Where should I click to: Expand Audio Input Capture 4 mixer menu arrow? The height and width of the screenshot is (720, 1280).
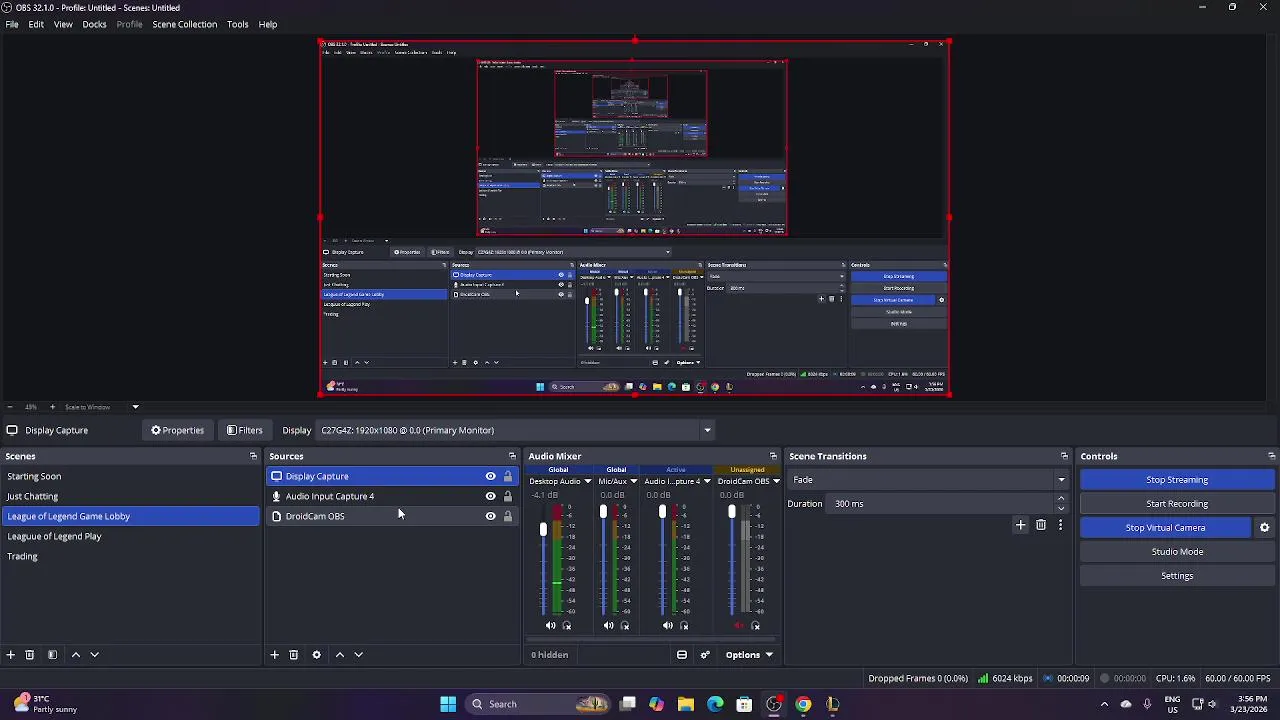pyautogui.click(x=707, y=481)
